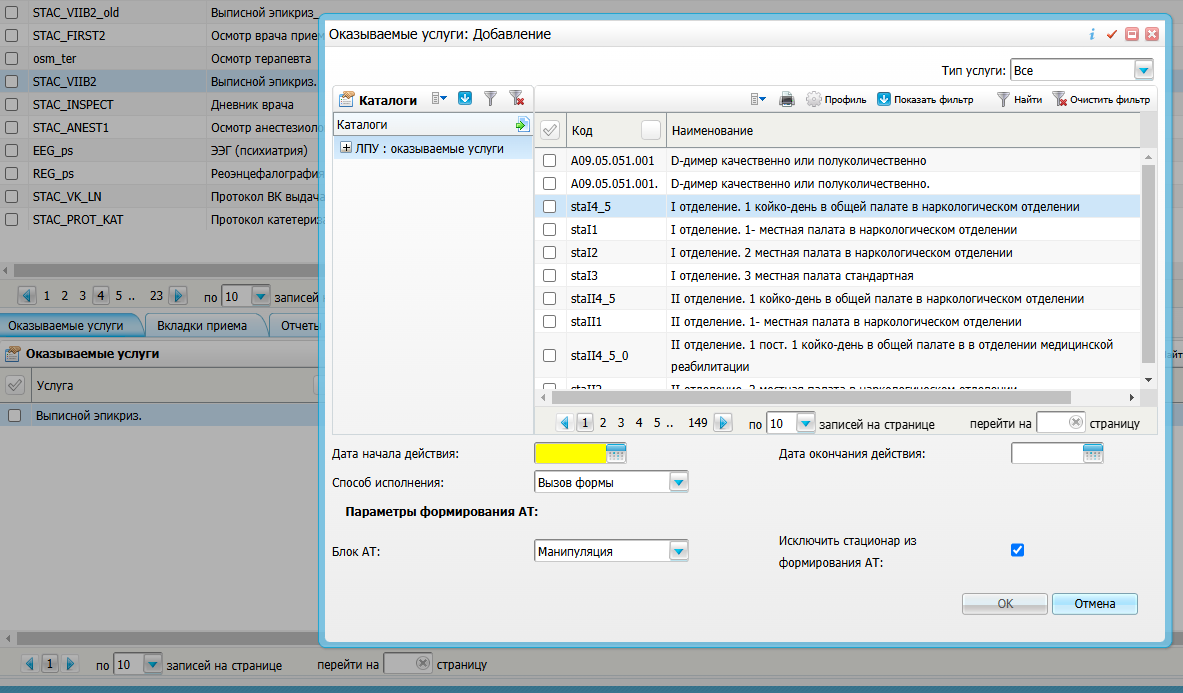Click Очистить фильтр in the services grid toolbar
Image resolution: width=1183 pixels, height=693 pixels.
pos(1101,99)
